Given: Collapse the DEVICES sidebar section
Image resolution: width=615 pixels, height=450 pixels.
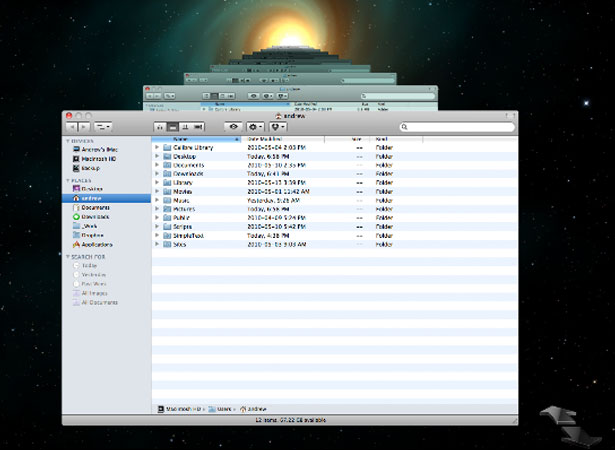Looking at the screenshot, I should pos(67,141).
